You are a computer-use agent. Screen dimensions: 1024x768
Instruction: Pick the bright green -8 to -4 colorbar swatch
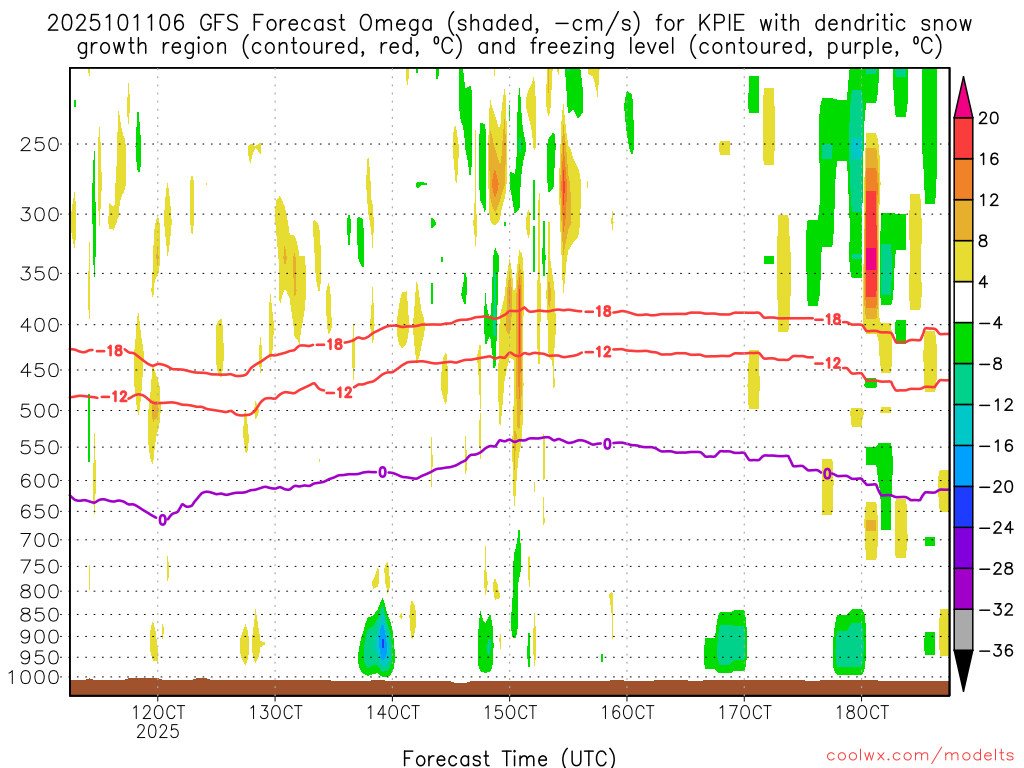(x=963, y=344)
